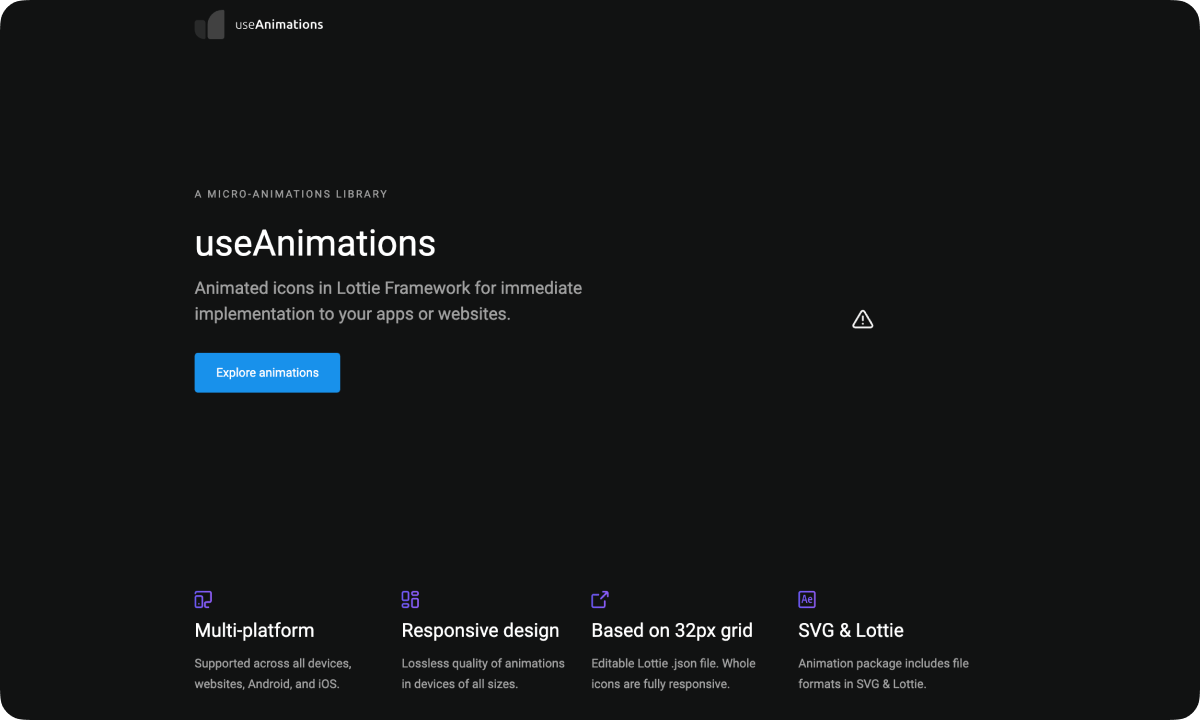
Task: Click the Multi-platform heading
Action: 254,631
